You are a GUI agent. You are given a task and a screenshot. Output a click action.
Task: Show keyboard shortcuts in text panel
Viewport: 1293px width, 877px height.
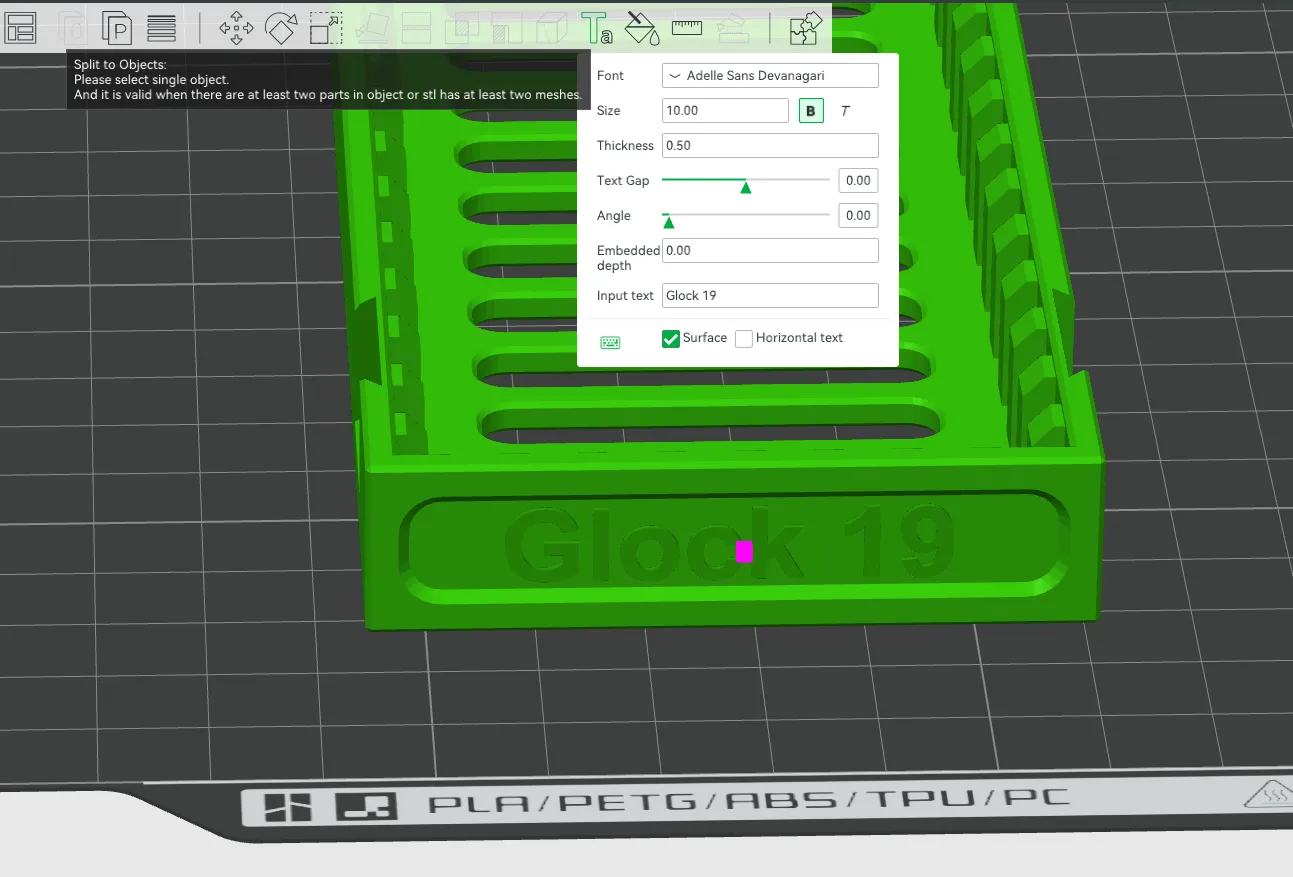point(610,342)
